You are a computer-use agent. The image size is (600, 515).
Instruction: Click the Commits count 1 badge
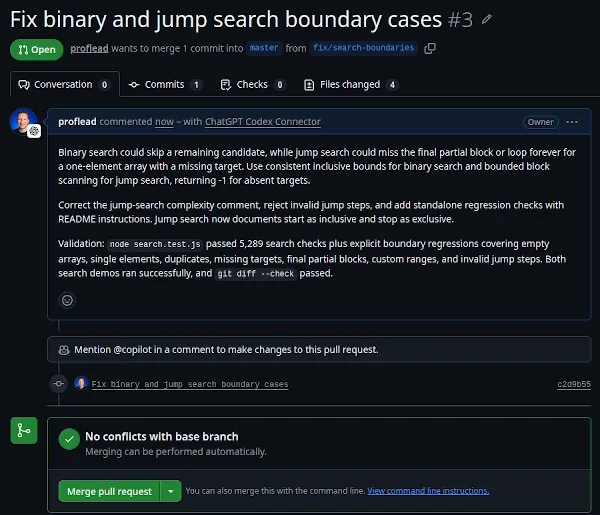tap(196, 85)
